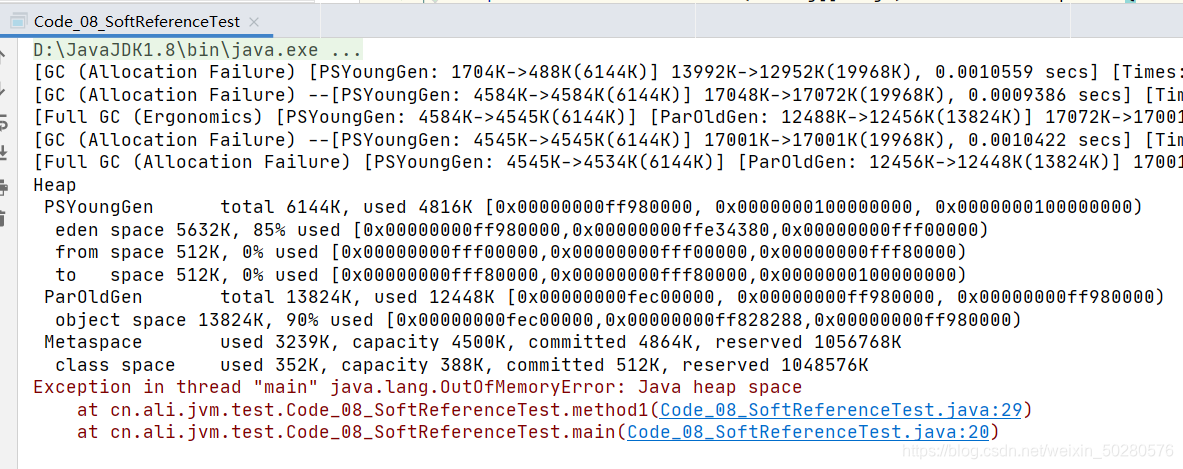Open the Code_08_SoftReferenceTest.java:20 stack trace link

click(x=808, y=433)
